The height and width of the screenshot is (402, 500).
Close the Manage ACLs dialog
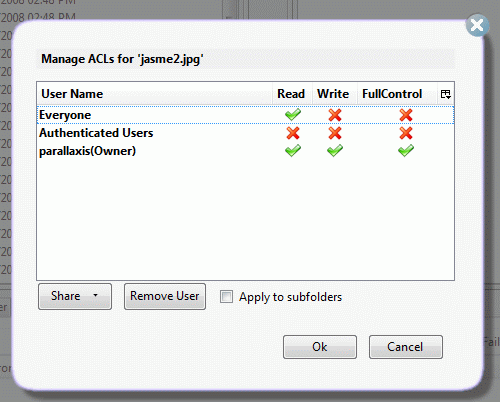(x=477, y=25)
